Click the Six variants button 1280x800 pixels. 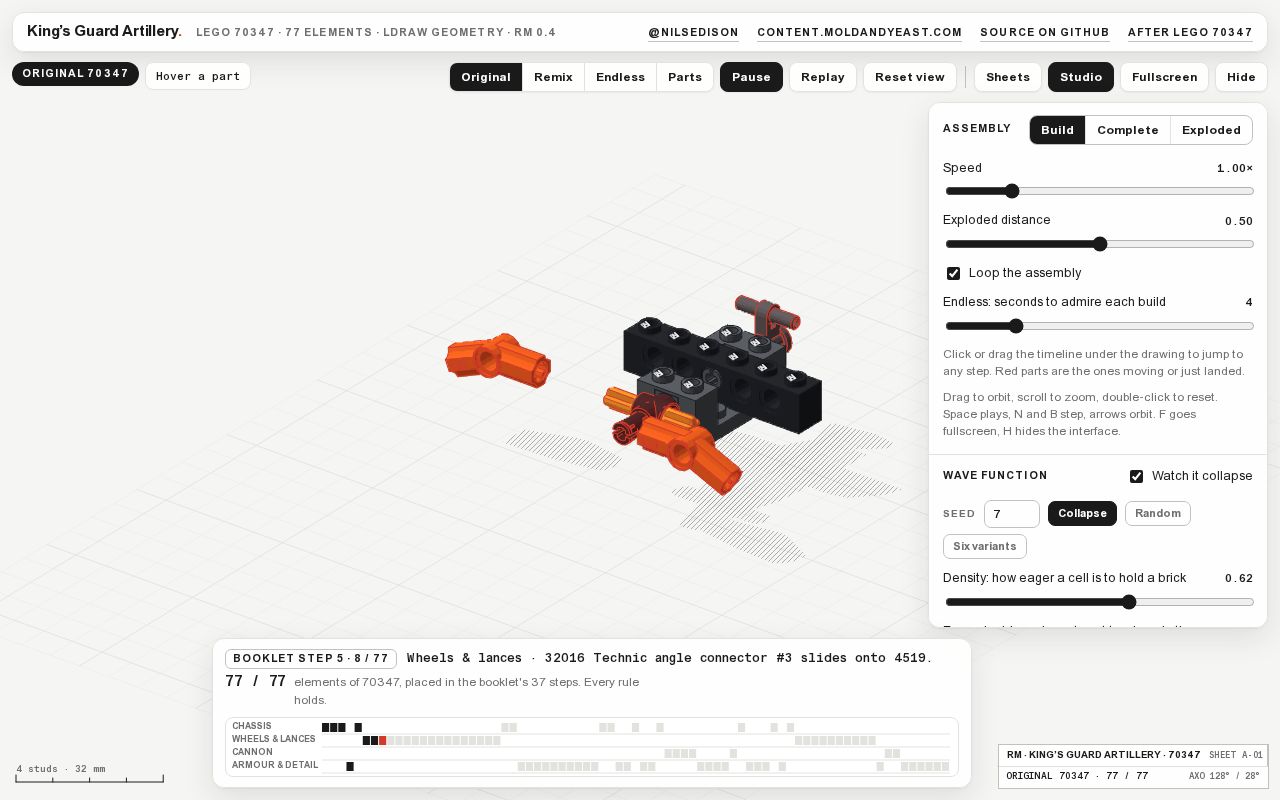pos(985,546)
